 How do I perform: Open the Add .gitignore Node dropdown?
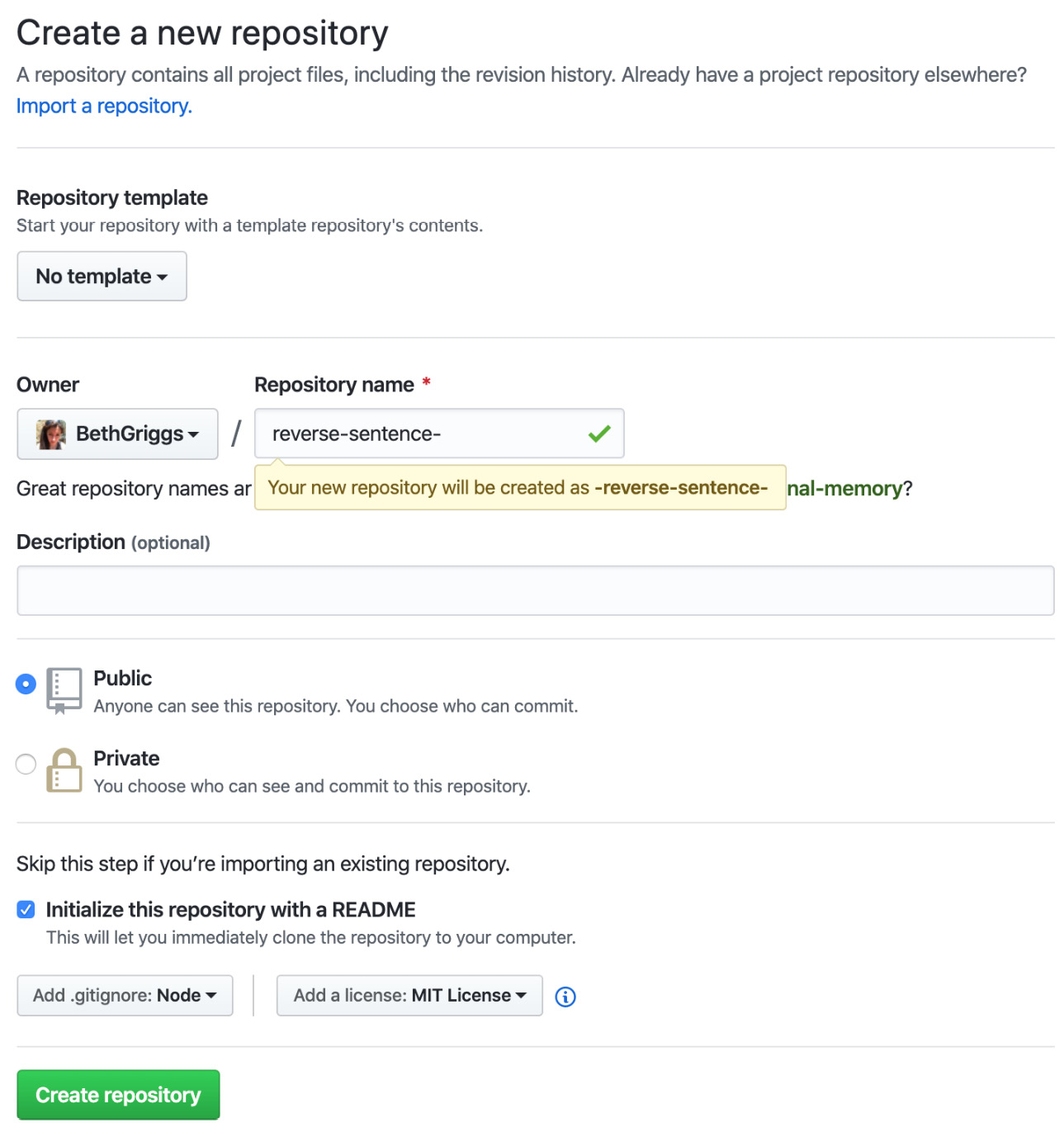tap(125, 995)
